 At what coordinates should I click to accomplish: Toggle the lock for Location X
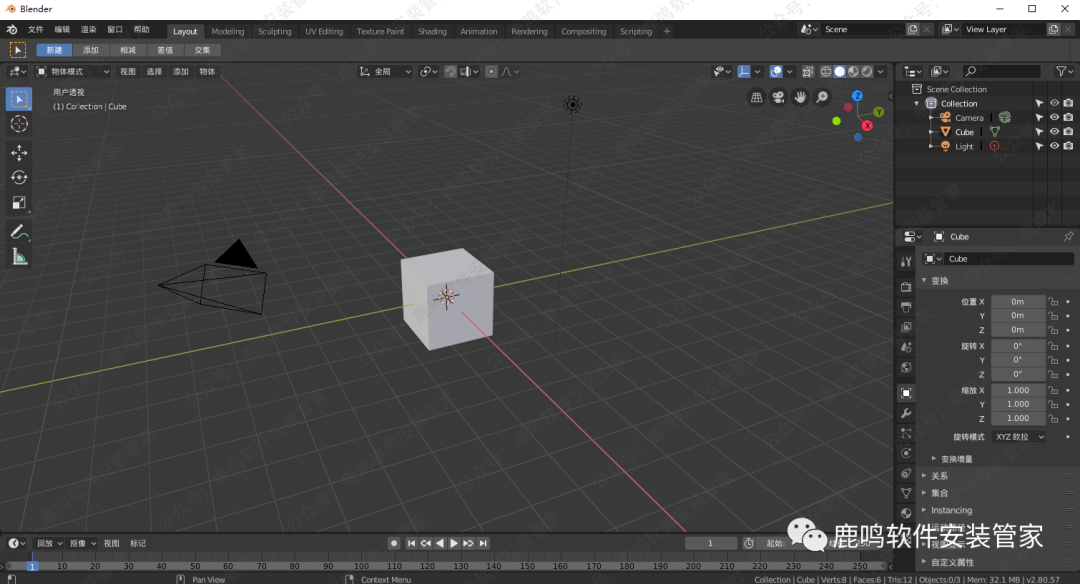point(1053,301)
